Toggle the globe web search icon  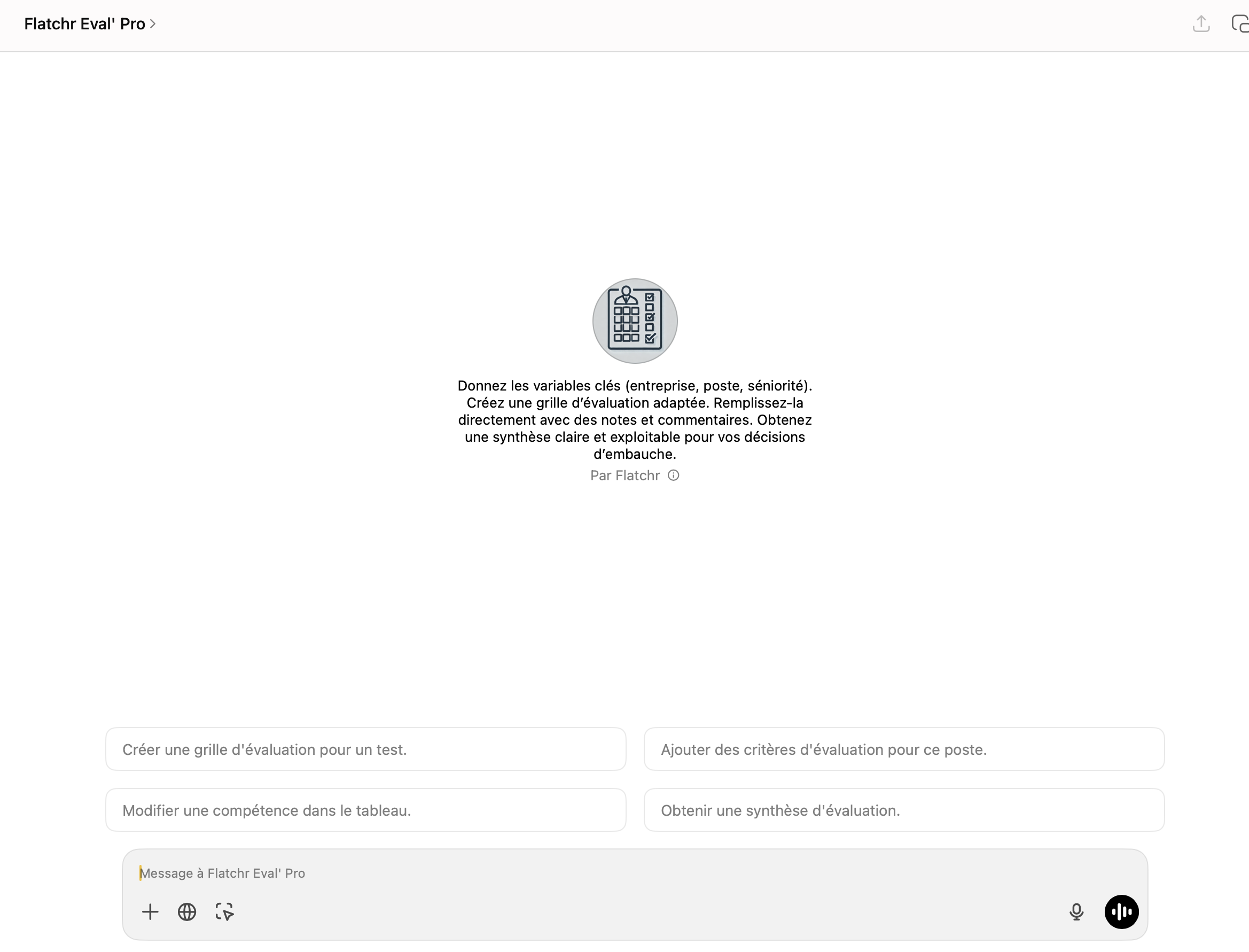pyautogui.click(x=187, y=912)
